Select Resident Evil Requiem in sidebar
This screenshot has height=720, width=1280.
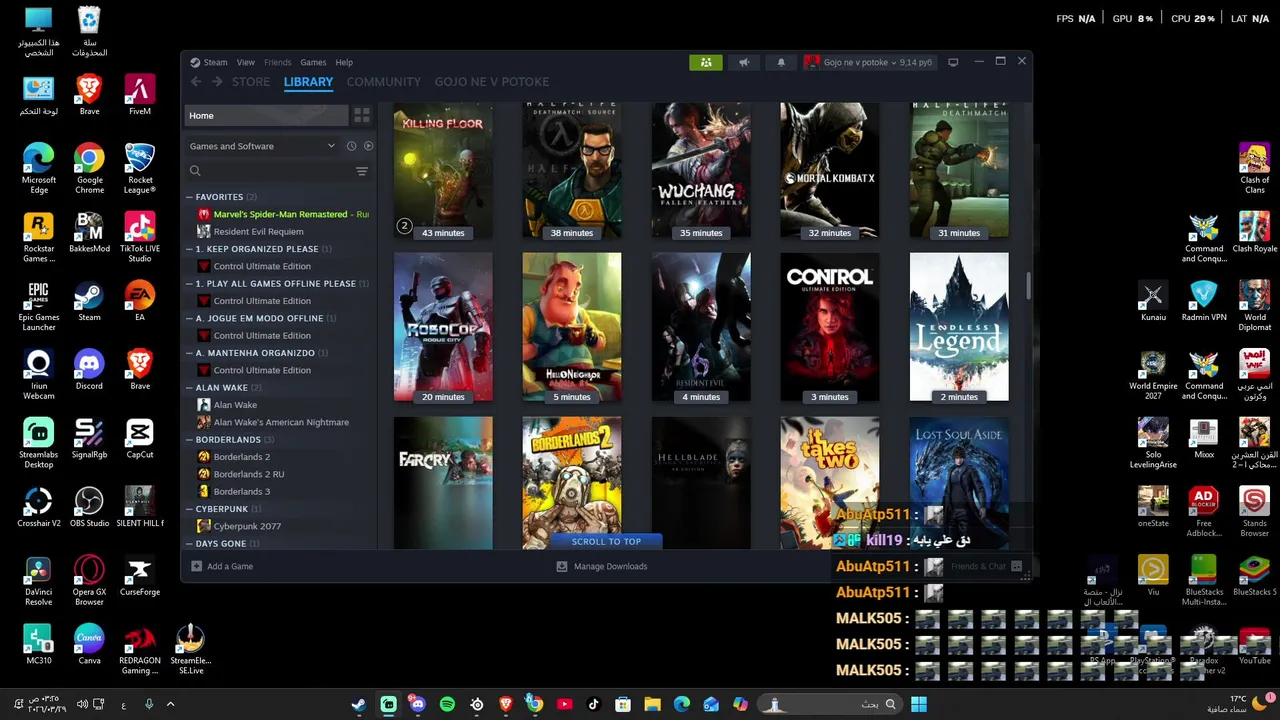pos(258,231)
